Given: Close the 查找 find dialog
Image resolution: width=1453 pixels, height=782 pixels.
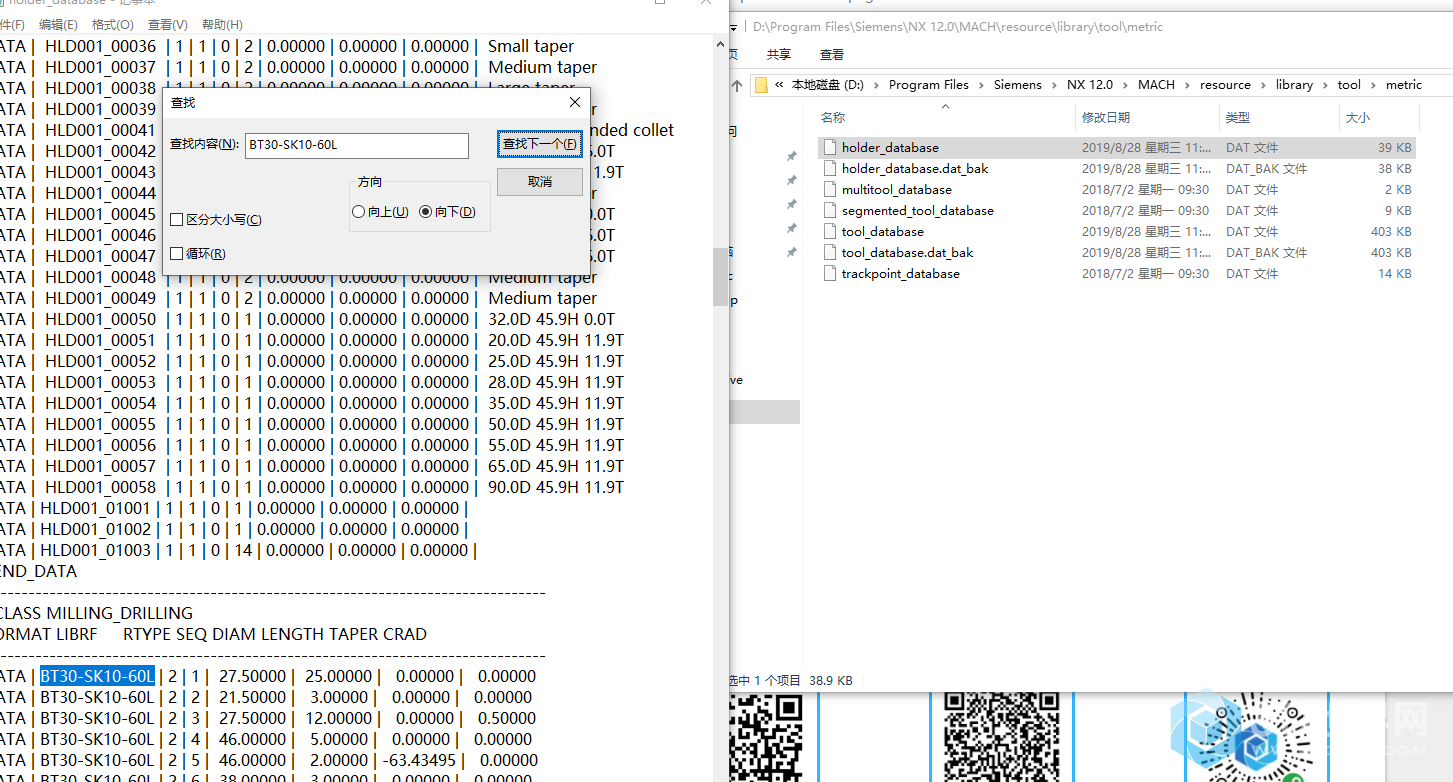Looking at the screenshot, I should point(575,102).
